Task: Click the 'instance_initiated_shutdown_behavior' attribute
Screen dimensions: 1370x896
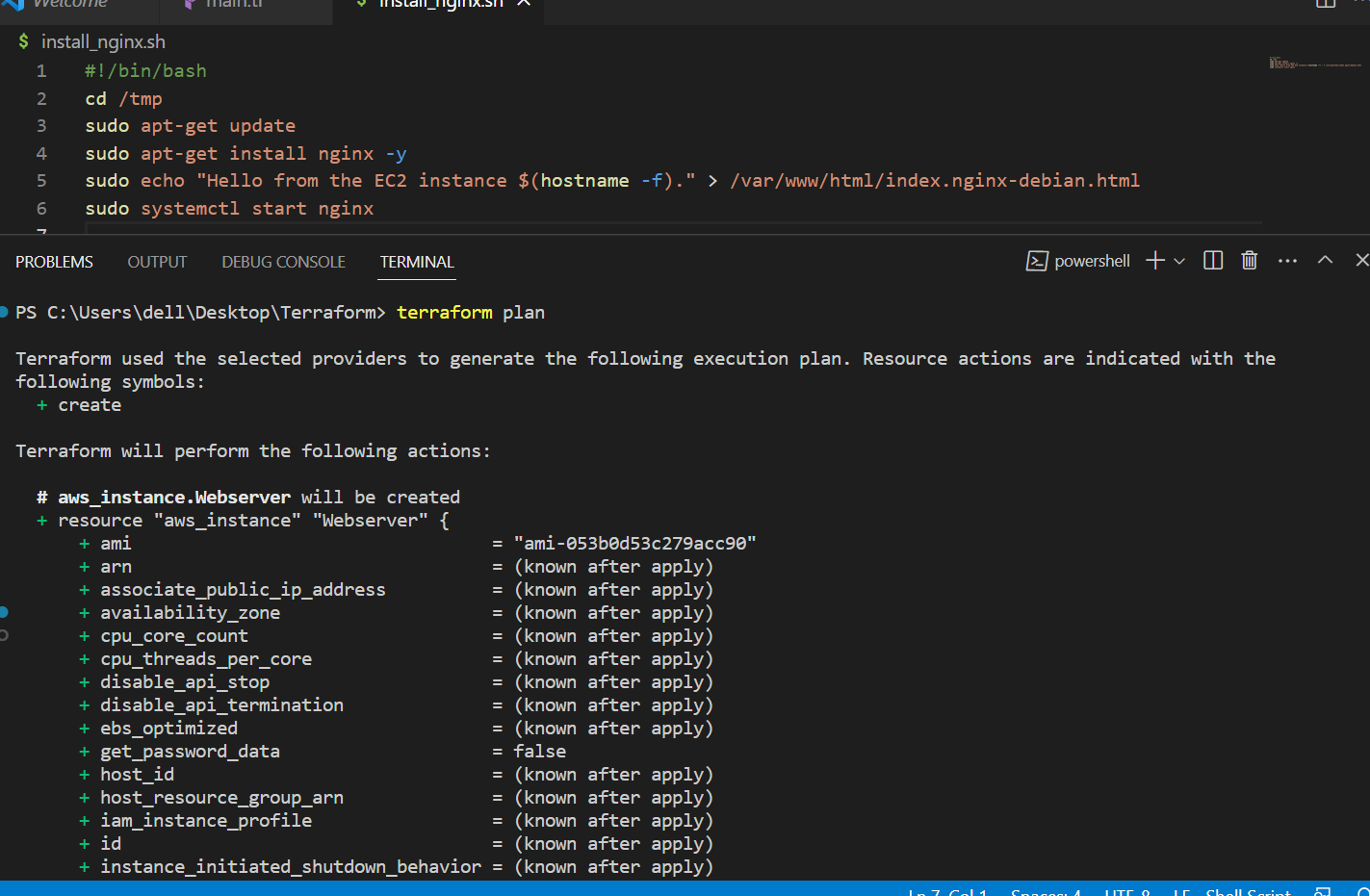Action: [x=291, y=866]
